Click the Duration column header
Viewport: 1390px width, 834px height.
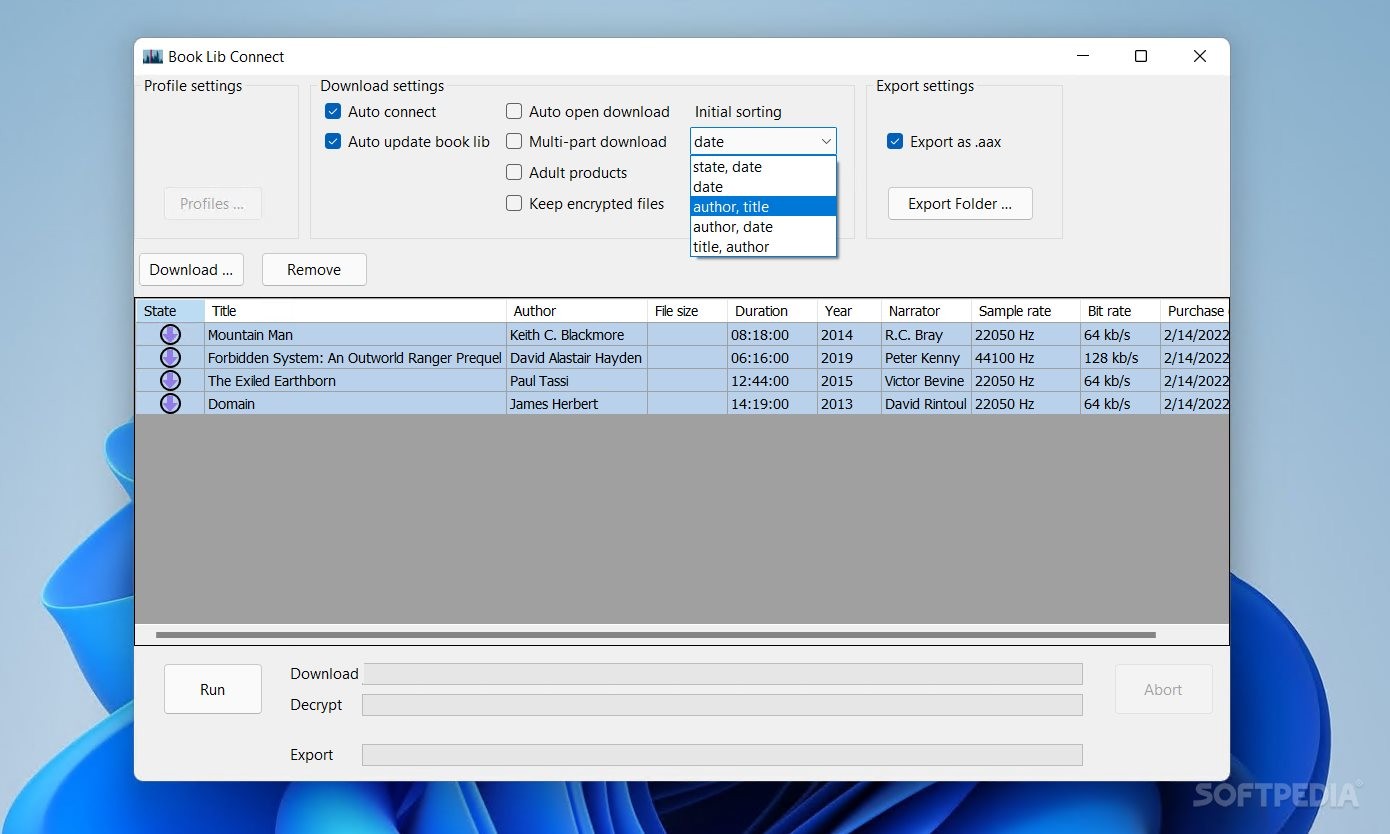(x=772, y=311)
